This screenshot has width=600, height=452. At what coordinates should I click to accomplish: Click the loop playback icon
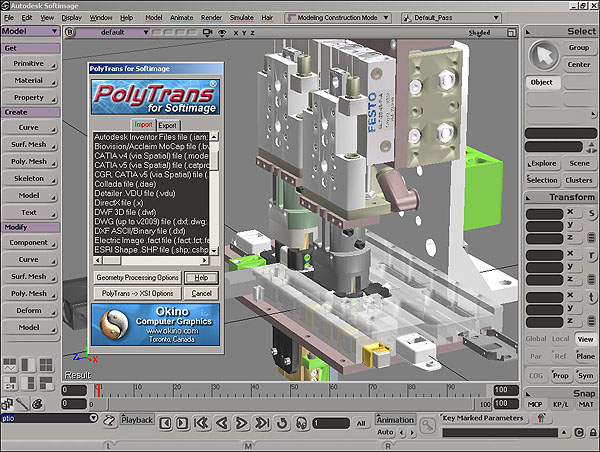pos(282,423)
